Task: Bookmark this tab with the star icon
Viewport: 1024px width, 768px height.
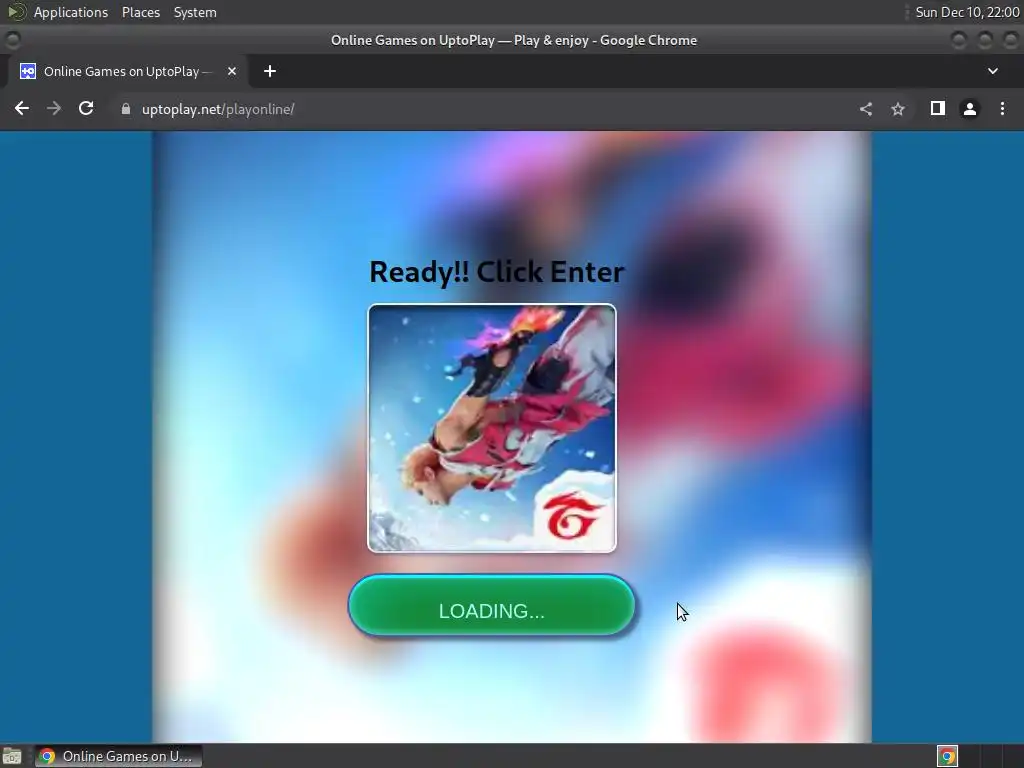Action: tap(898, 109)
